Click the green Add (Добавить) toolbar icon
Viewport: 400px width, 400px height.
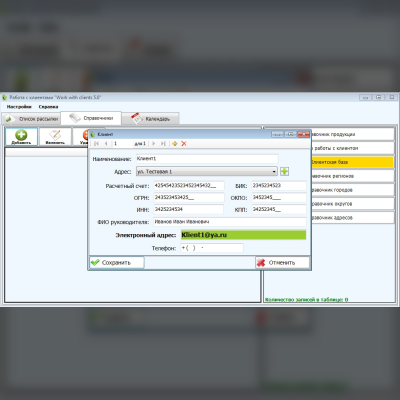pos(21,135)
